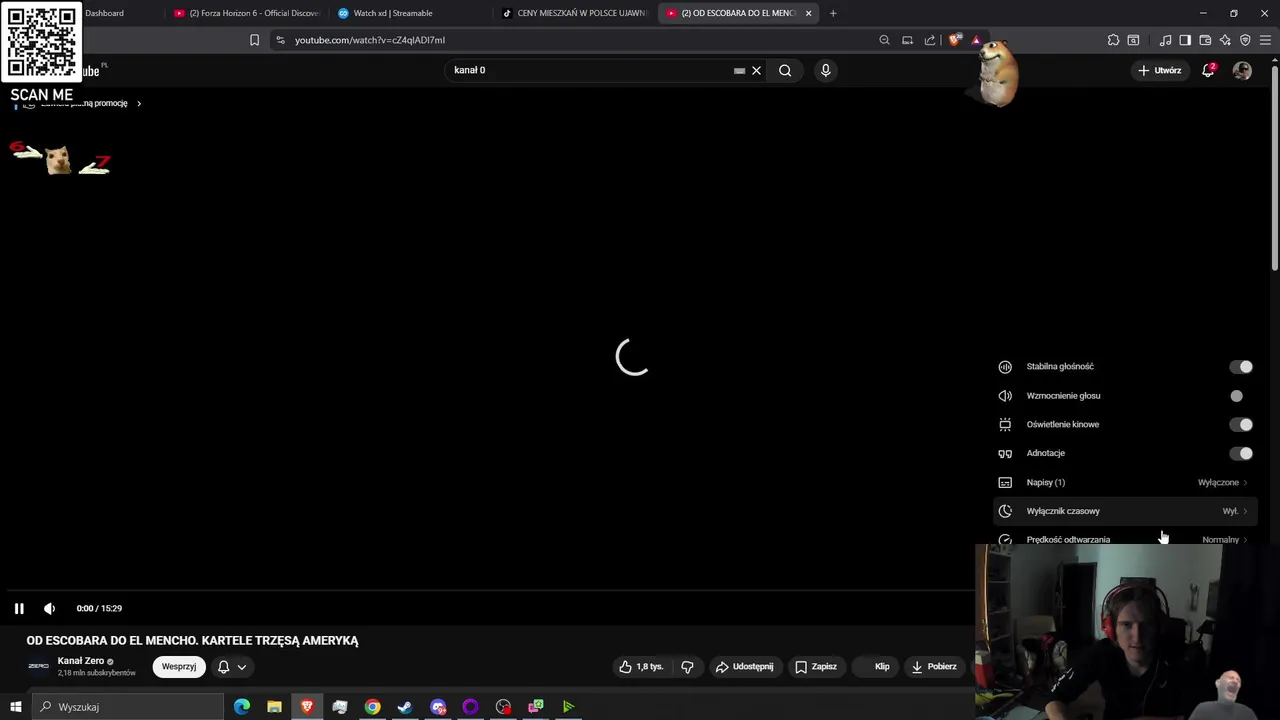Click the on-screen keyboard icon in search box
Image resolution: width=1280 pixels, height=720 pixels.
click(x=739, y=71)
